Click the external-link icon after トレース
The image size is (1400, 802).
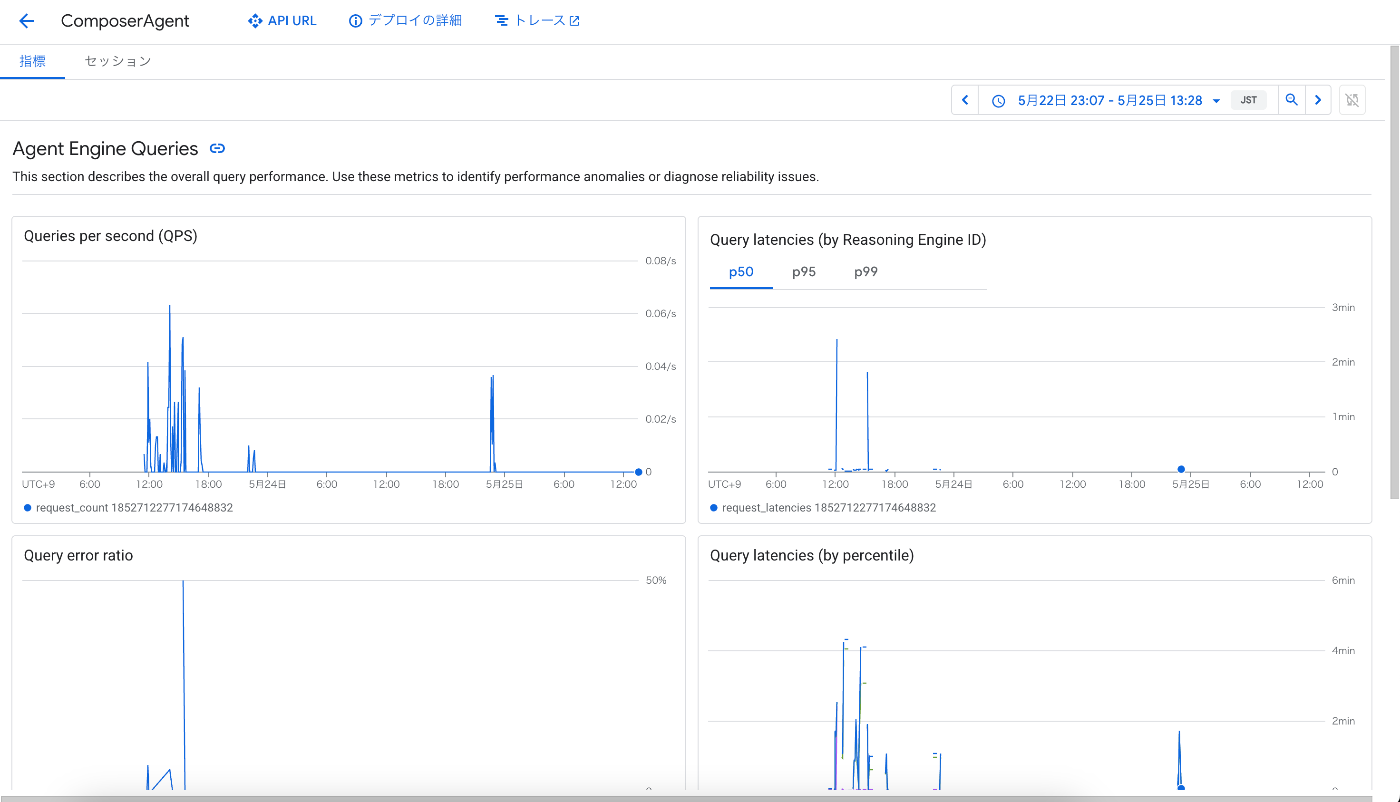574,21
